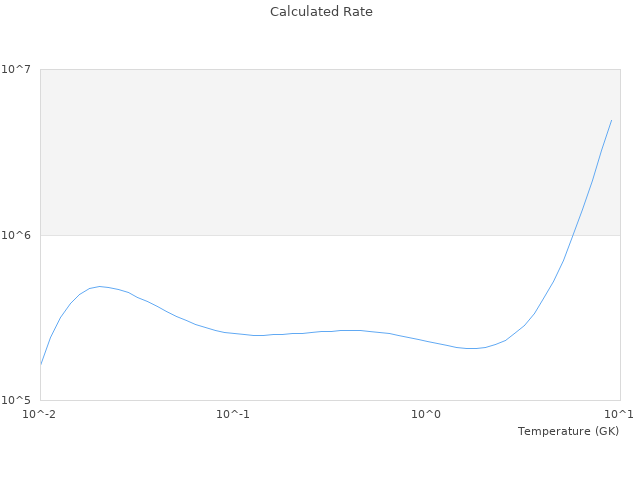Click the white plot area below the curve

(x=300, y=375)
